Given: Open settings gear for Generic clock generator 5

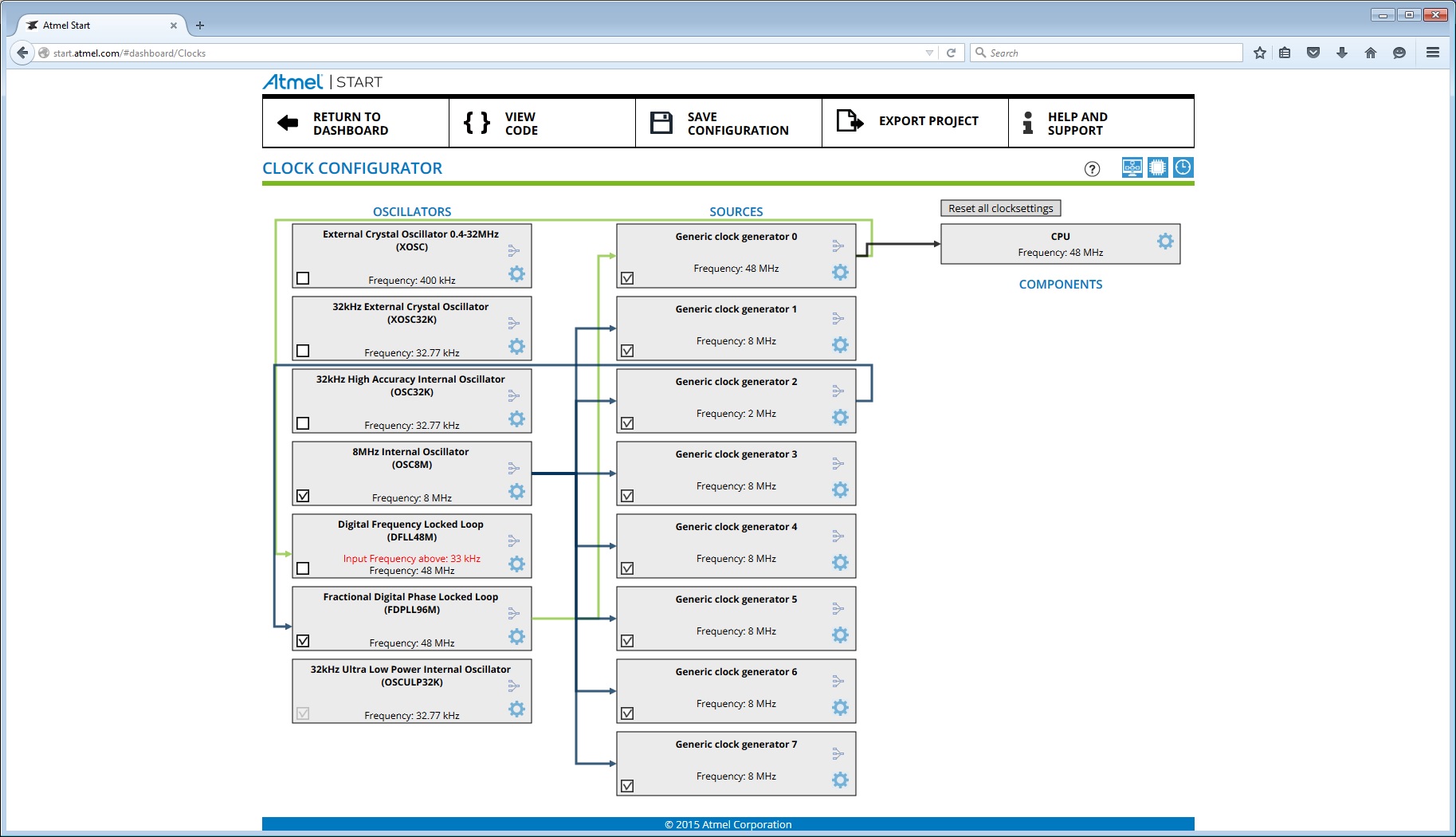Looking at the screenshot, I should pos(841,635).
